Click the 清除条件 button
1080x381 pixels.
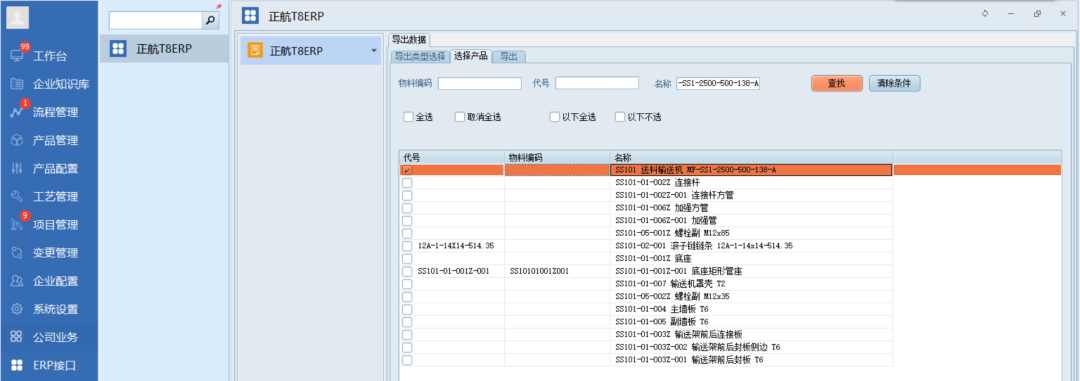[x=895, y=83]
